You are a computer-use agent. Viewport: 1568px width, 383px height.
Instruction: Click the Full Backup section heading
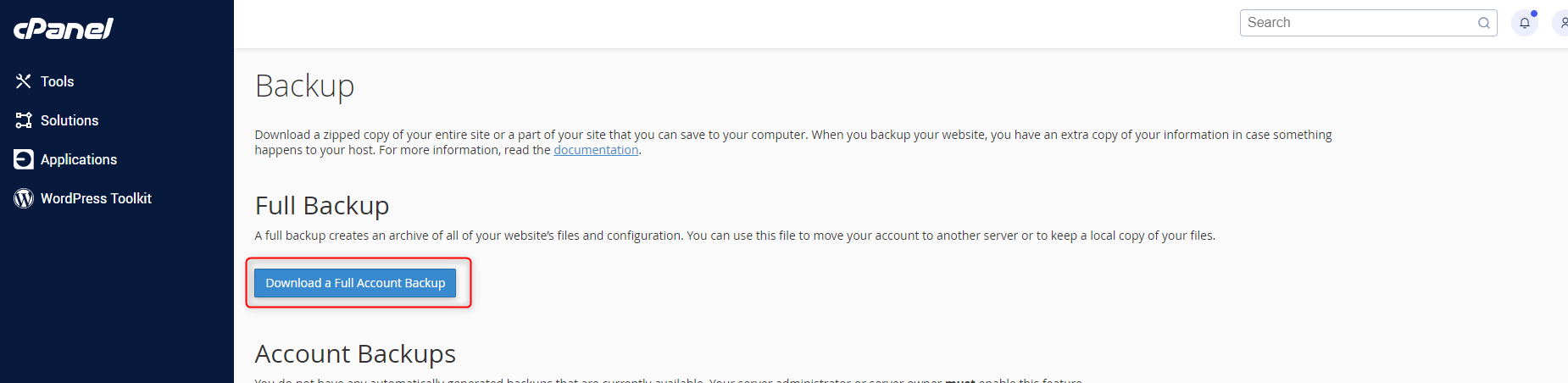pyautogui.click(x=322, y=206)
